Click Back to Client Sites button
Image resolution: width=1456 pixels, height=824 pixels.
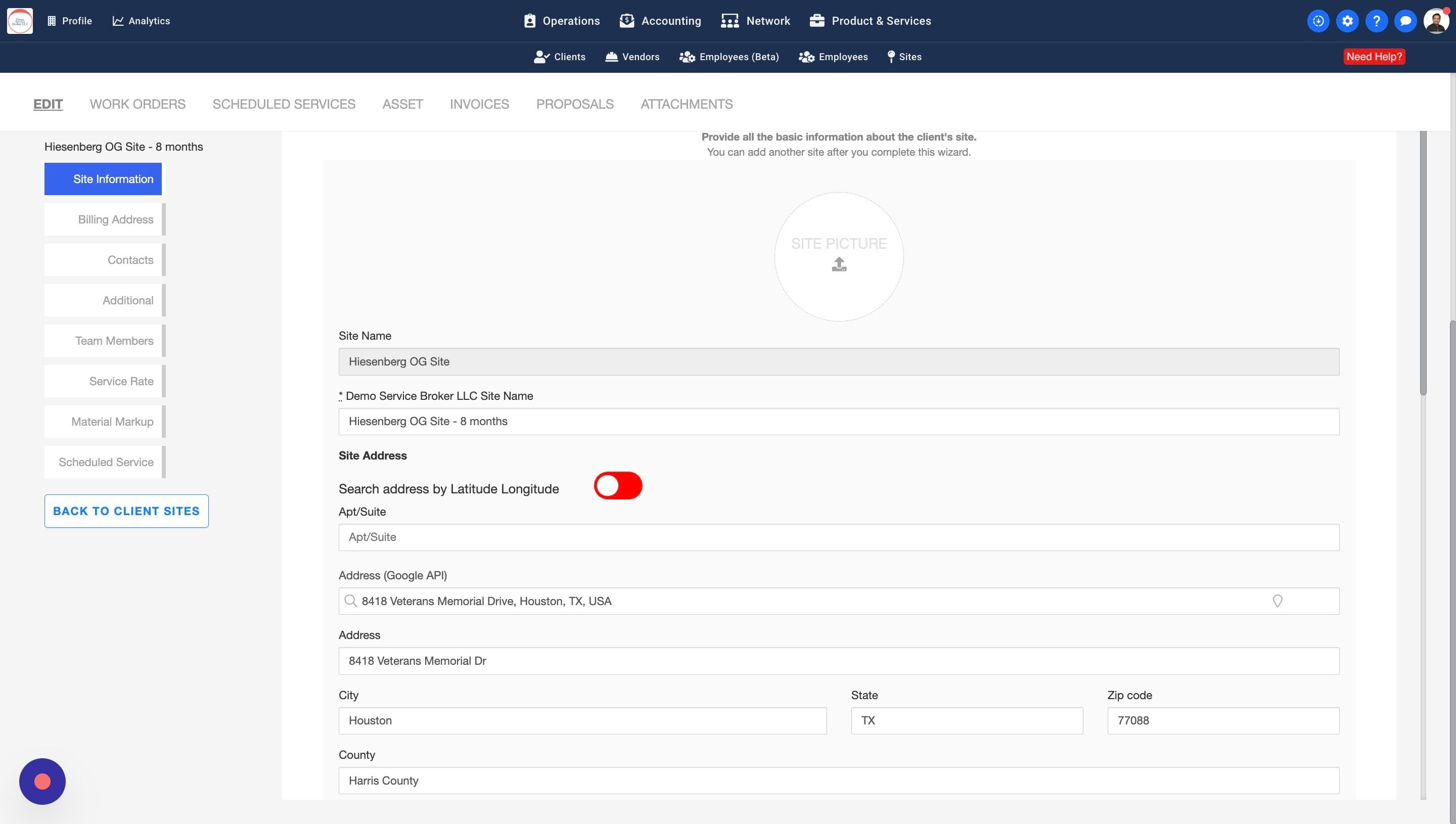pos(126,511)
